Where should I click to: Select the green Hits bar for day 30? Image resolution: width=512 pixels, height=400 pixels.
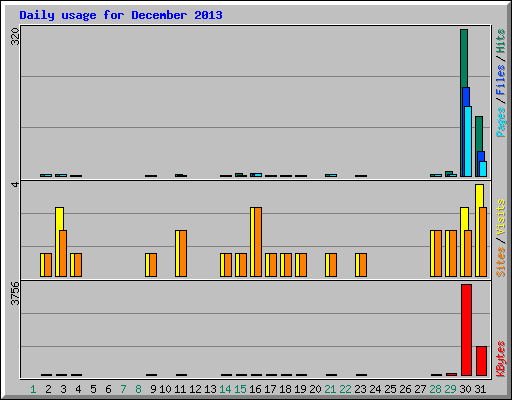point(463,103)
